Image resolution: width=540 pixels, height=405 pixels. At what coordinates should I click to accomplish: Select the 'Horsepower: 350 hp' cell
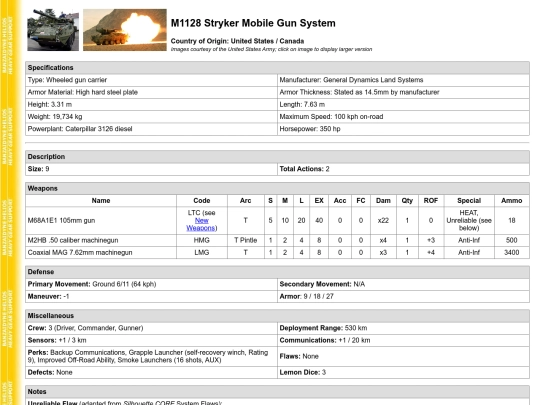pyautogui.click(x=403, y=129)
